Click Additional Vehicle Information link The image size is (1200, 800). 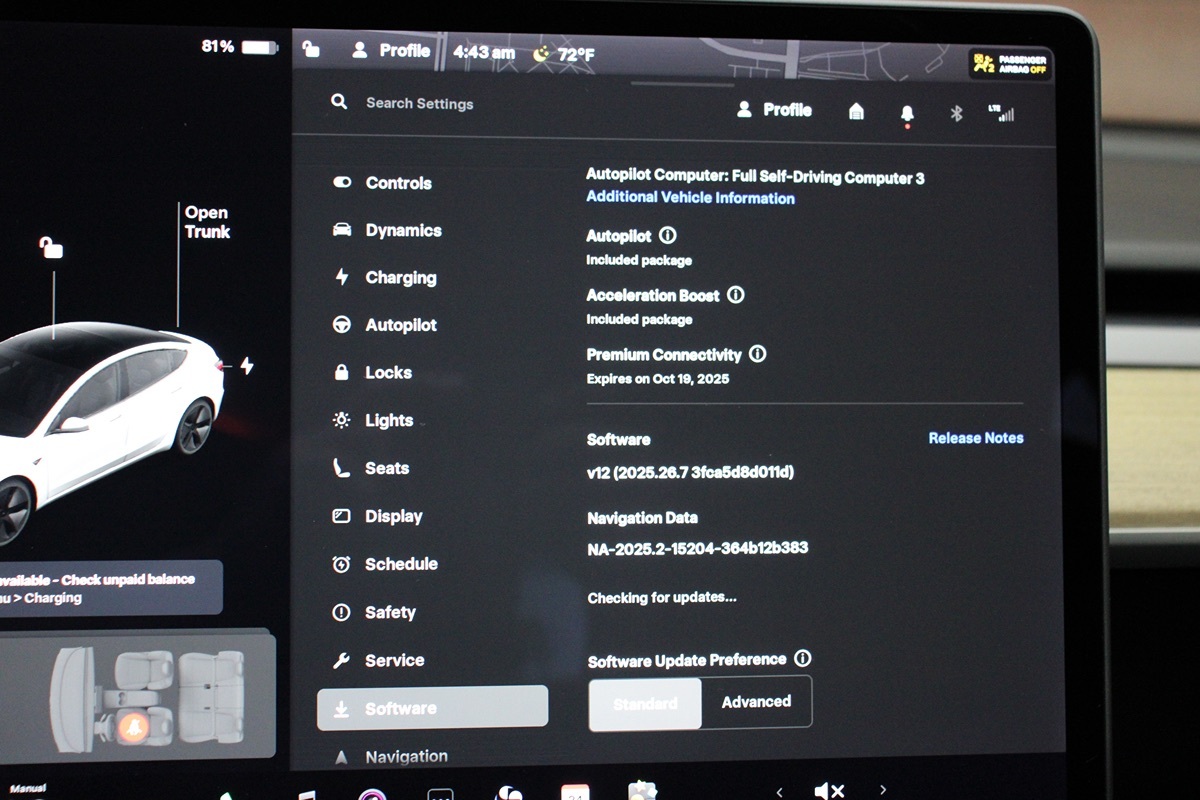(690, 198)
